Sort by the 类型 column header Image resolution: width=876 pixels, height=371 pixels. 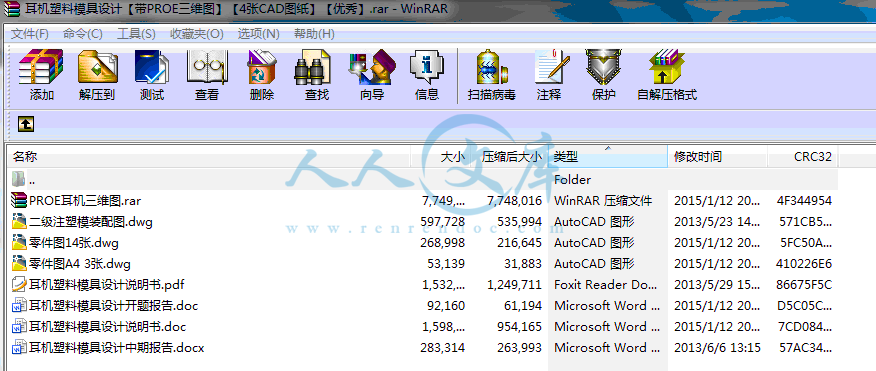(x=608, y=157)
